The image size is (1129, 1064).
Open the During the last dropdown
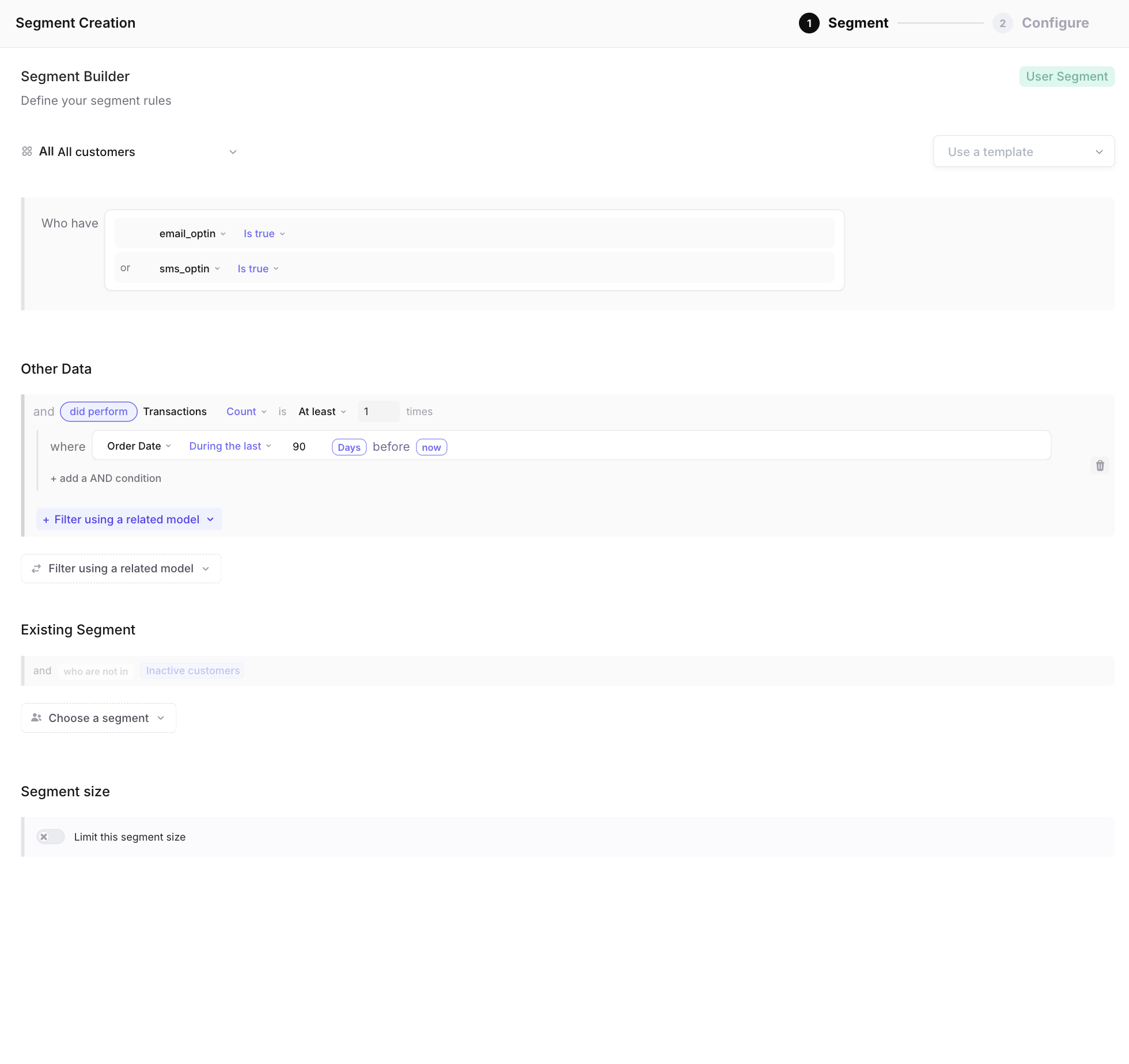tap(230, 446)
